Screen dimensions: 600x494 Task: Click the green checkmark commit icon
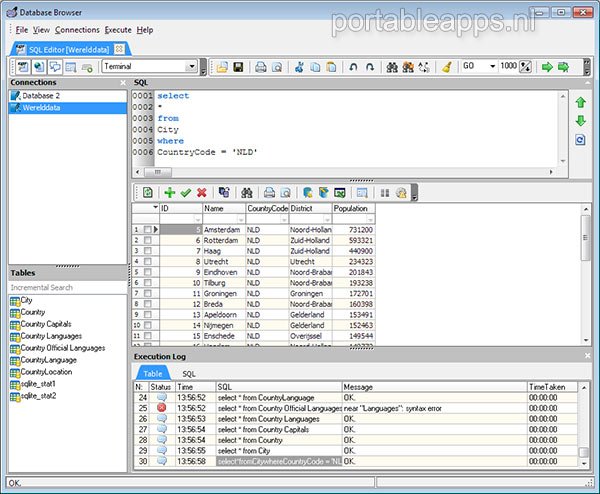click(x=186, y=192)
